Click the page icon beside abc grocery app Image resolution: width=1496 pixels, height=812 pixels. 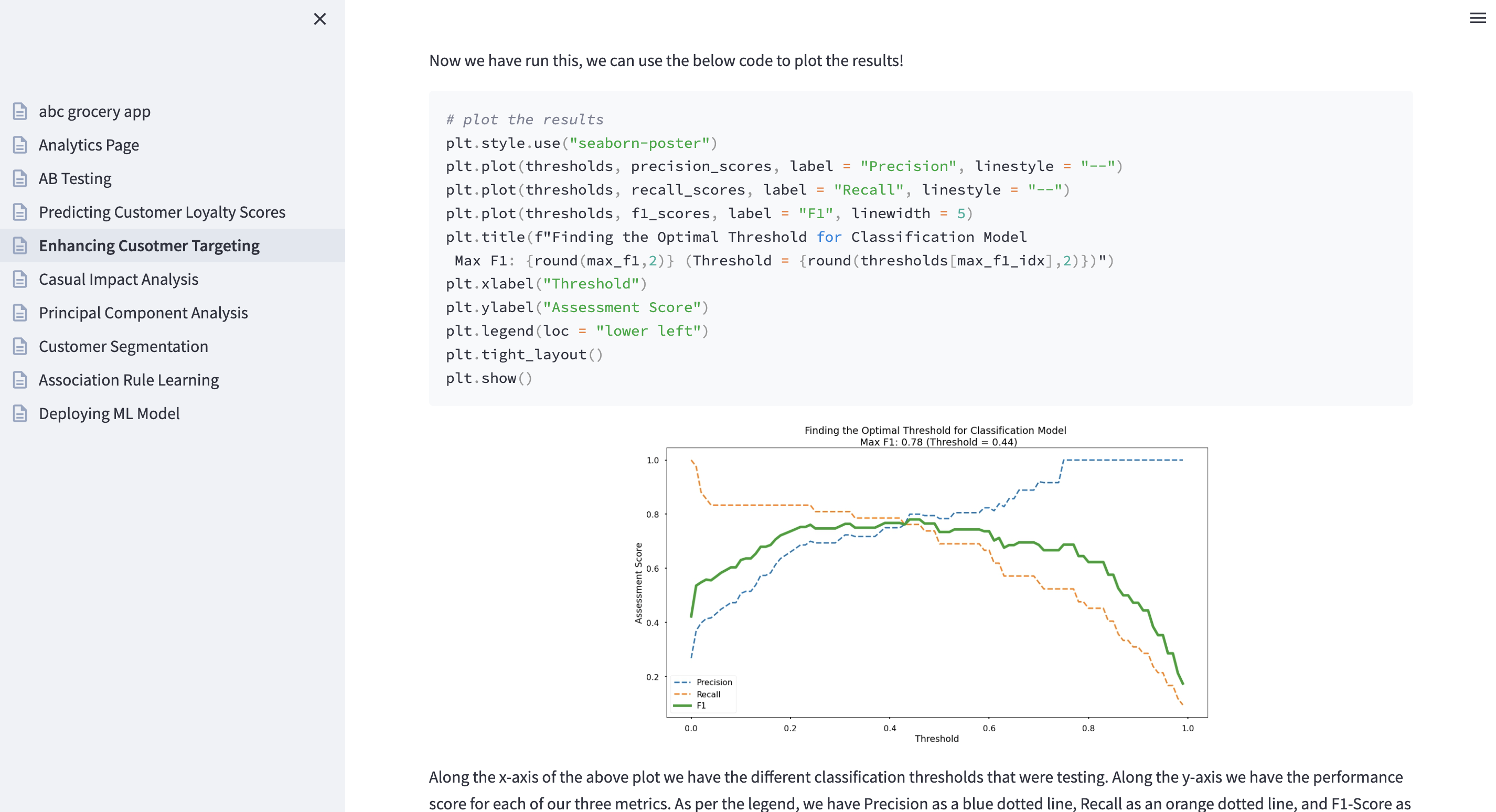(x=20, y=111)
